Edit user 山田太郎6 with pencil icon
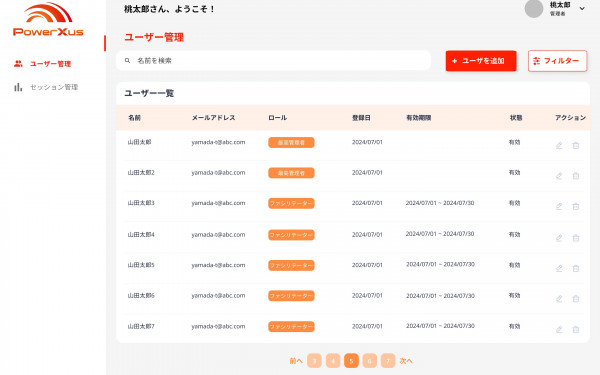Screen dimensions: 600x375 pos(559,299)
